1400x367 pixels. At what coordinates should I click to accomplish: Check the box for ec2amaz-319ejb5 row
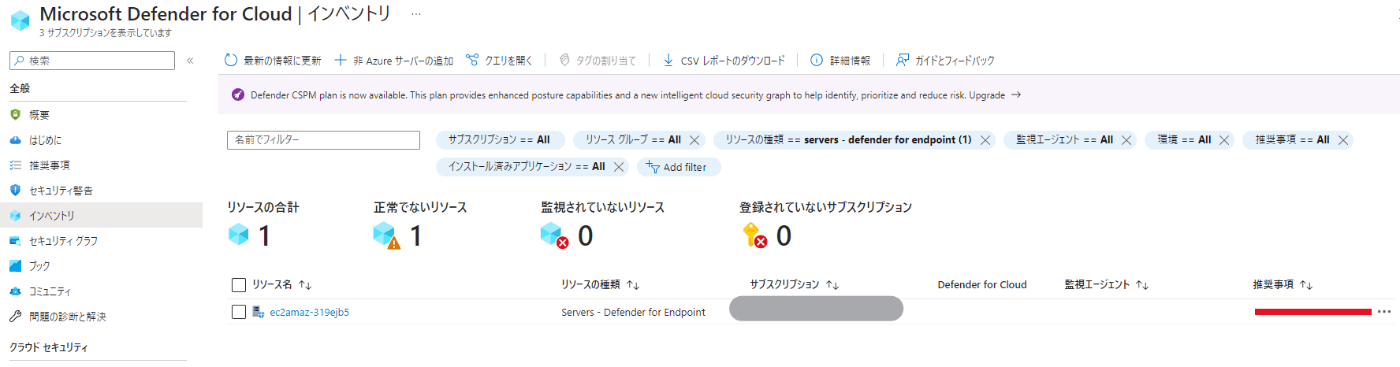click(x=238, y=312)
